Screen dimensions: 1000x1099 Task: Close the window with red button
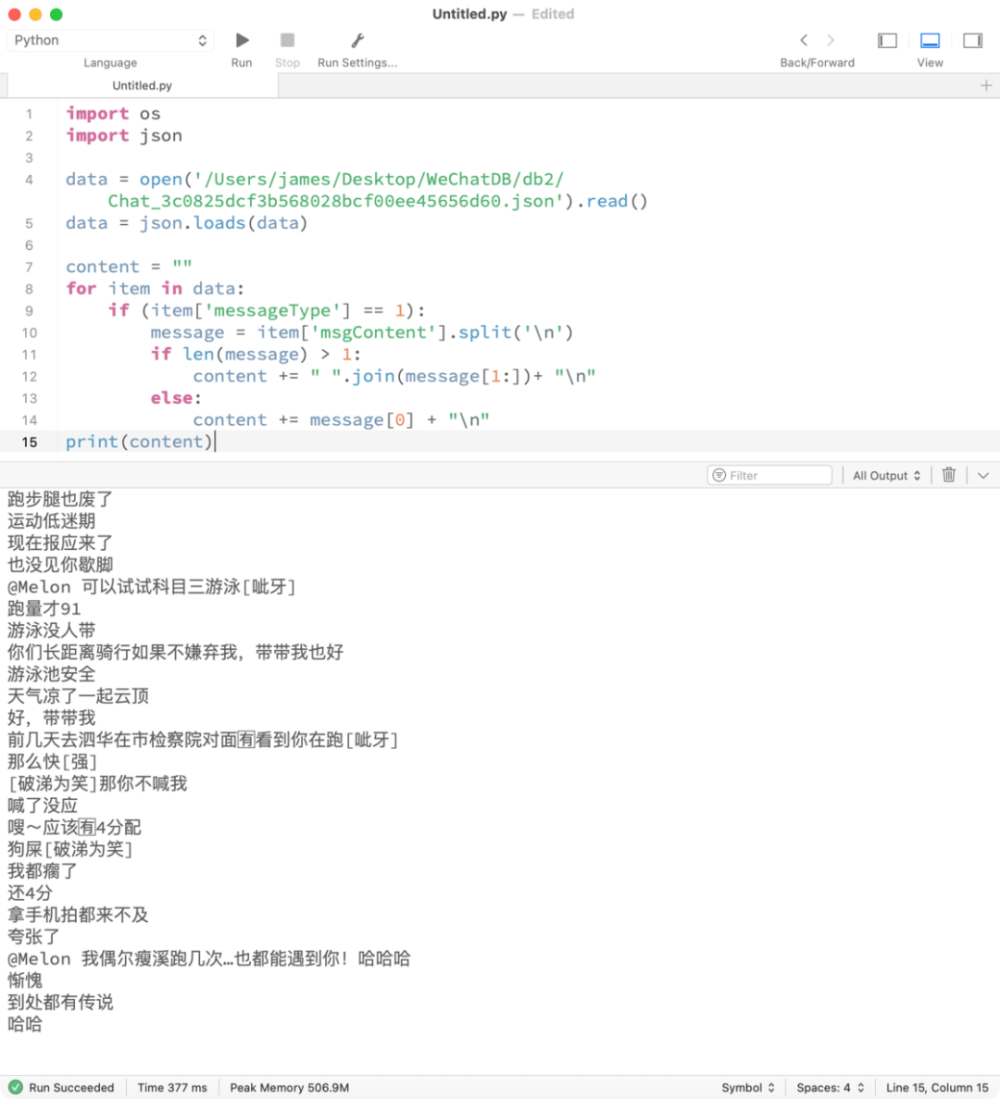click(15, 14)
